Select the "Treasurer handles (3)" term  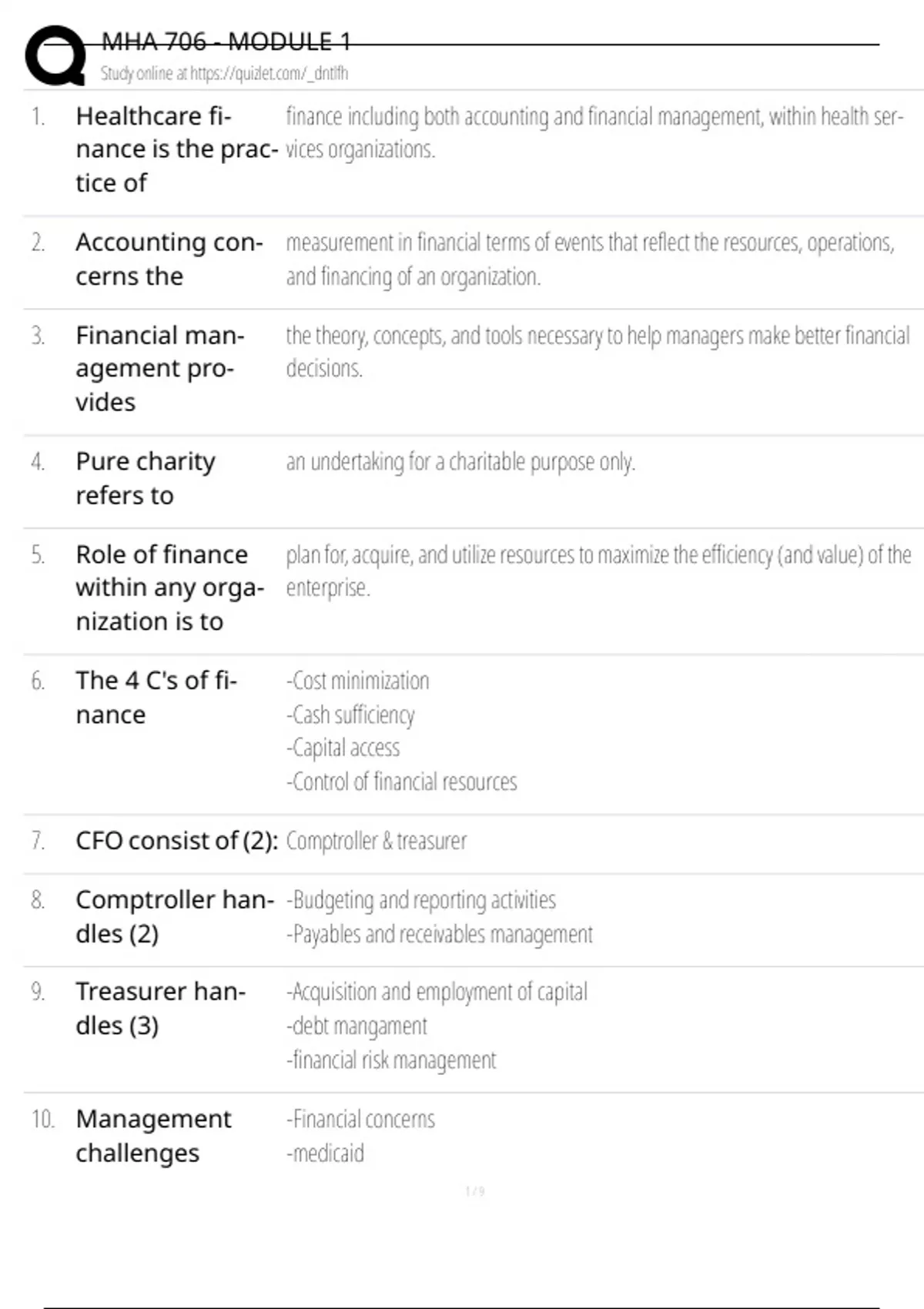point(160,1008)
